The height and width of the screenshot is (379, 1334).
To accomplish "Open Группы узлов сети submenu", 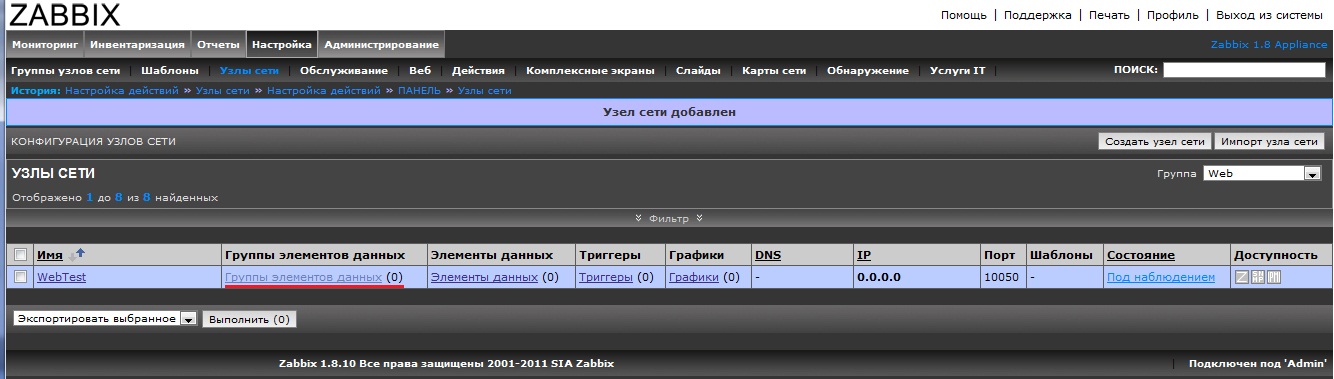I will pyautogui.click(x=66, y=71).
